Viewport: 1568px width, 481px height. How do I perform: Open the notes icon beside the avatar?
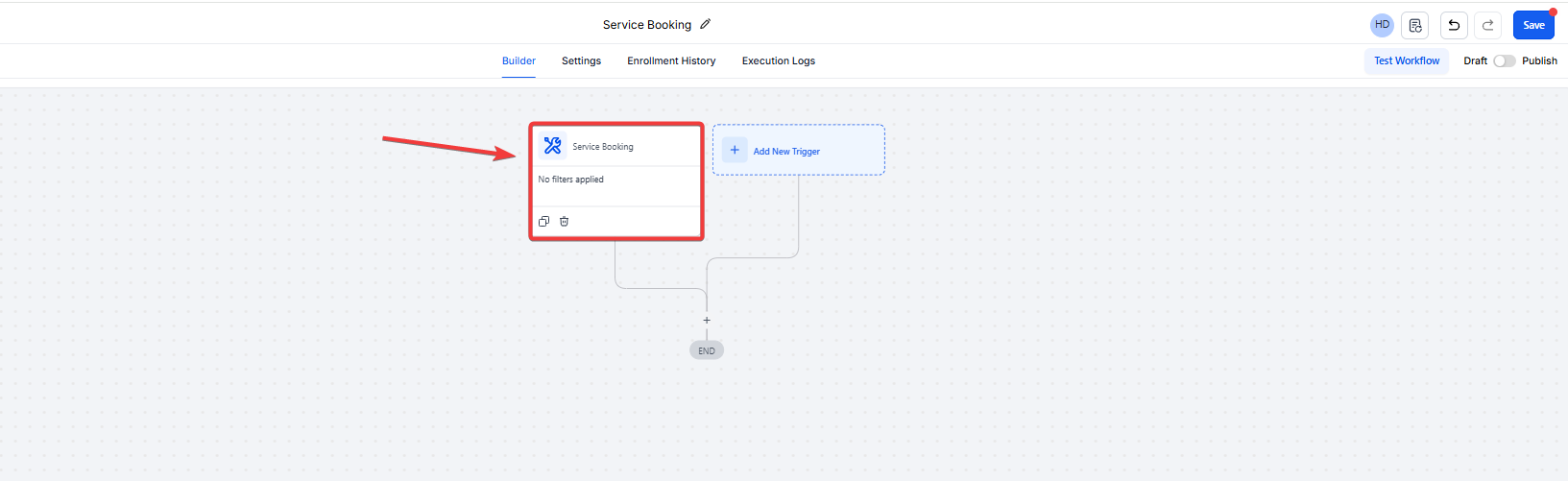[1414, 25]
